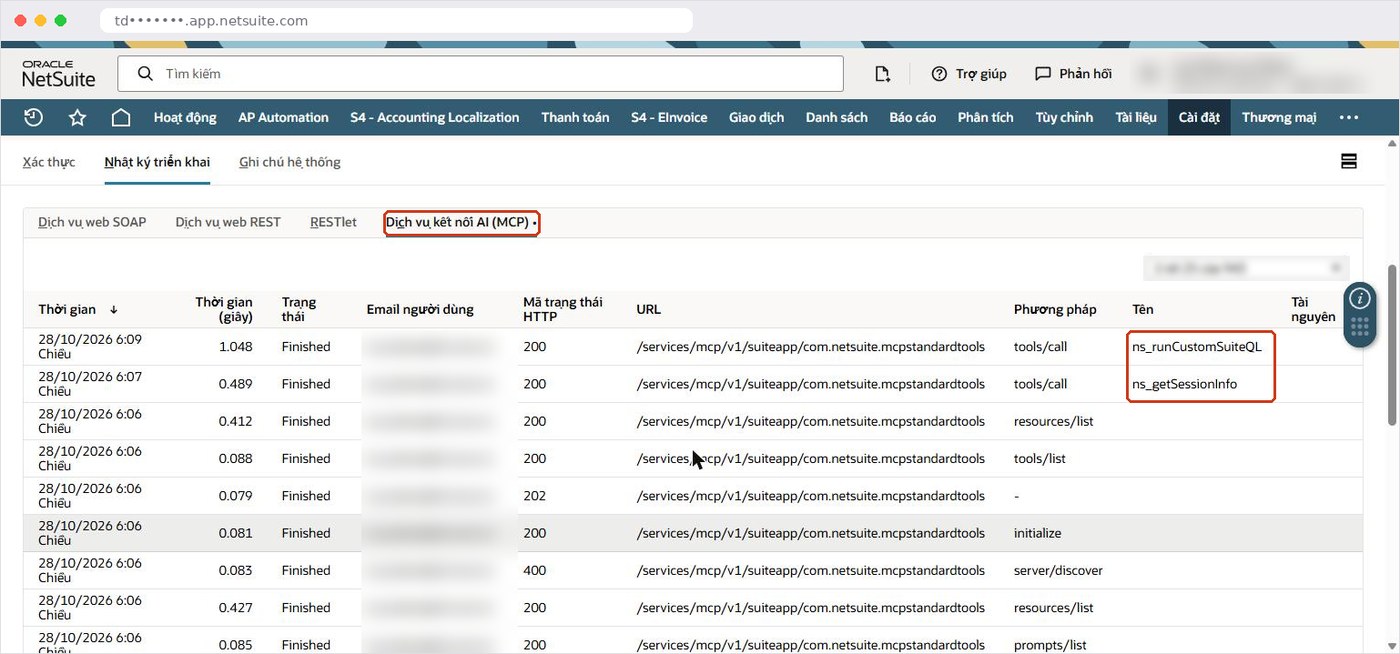This screenshot has height=654, width=1400.
Task: Click the Tài nguyên column header
Action: (1313, 309)
